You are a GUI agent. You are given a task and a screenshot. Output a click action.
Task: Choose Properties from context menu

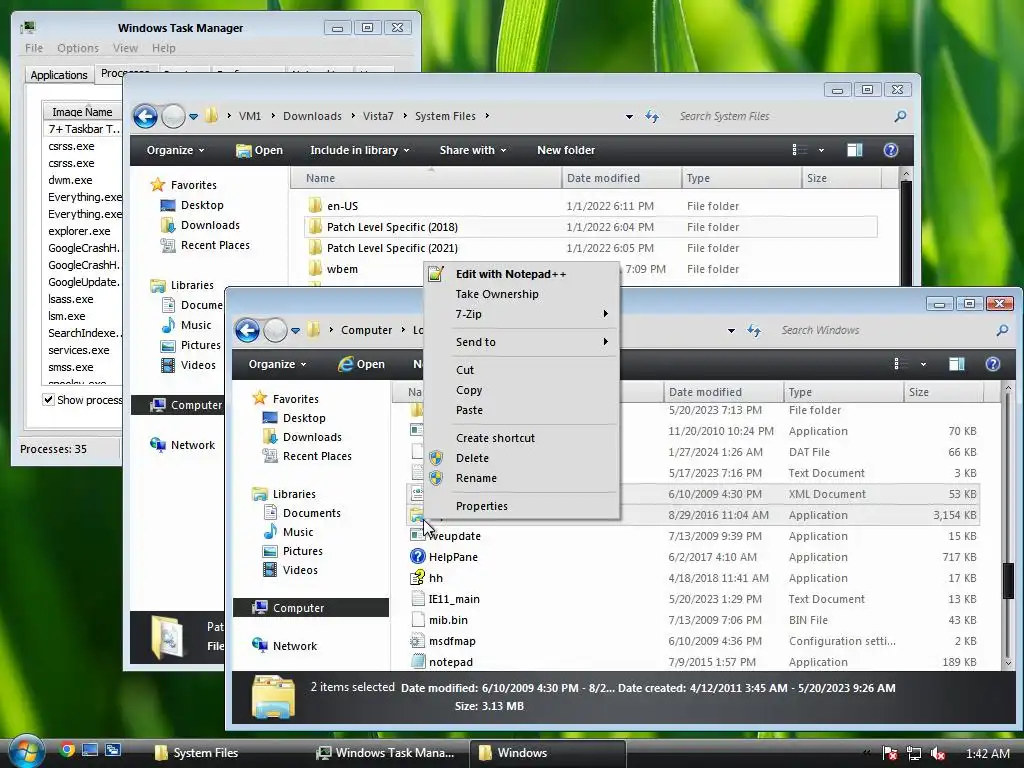click(x=521, y=506)
